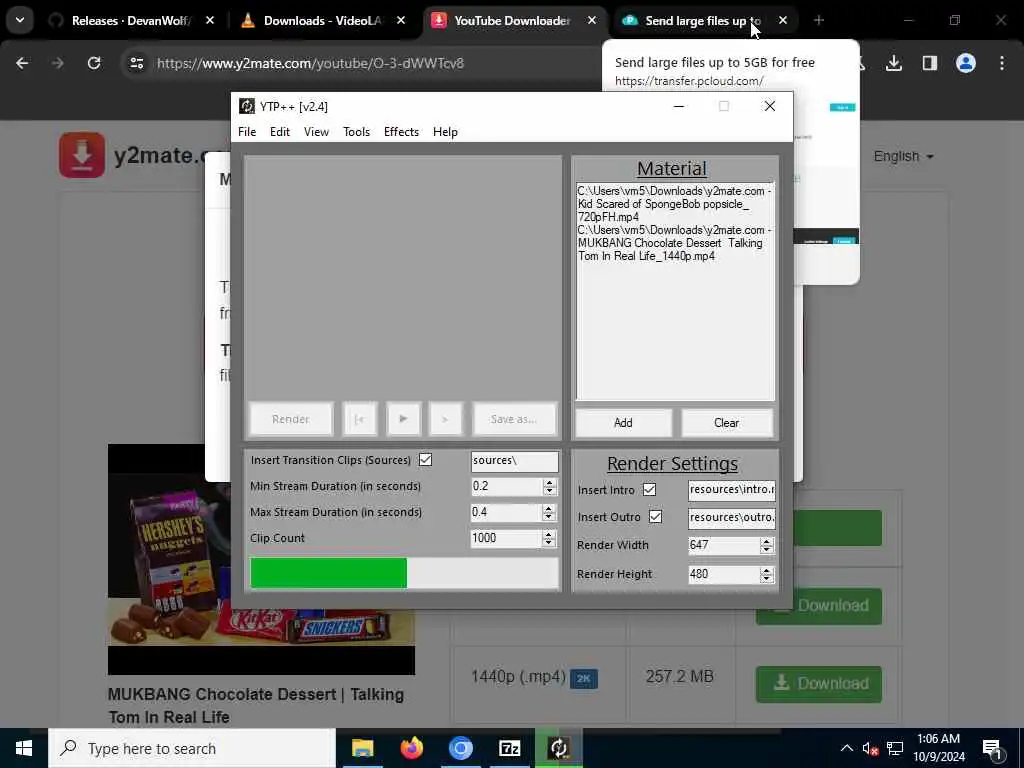Viewport: 1024px width, 768px height.
Task: Increase Render Height with up arrow
Action: (x=767, y=571)
